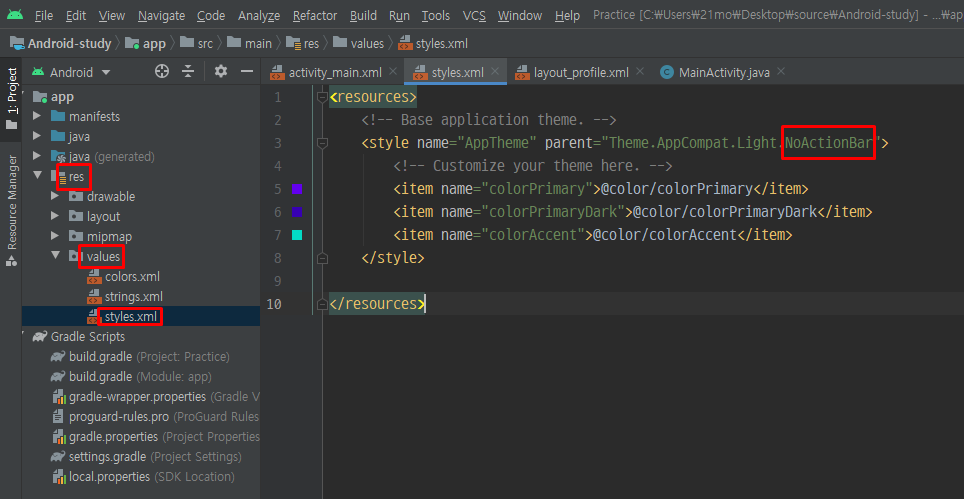Open gradle-wrapper.properties file
Screen dimensions: 964x499
click(x=156, y=397)
